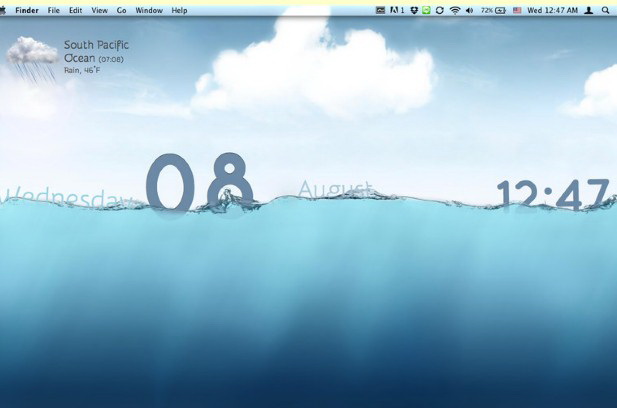The image size is (617, 408).
Task: Open the Apple menu
Action: [x=5, y=9]
